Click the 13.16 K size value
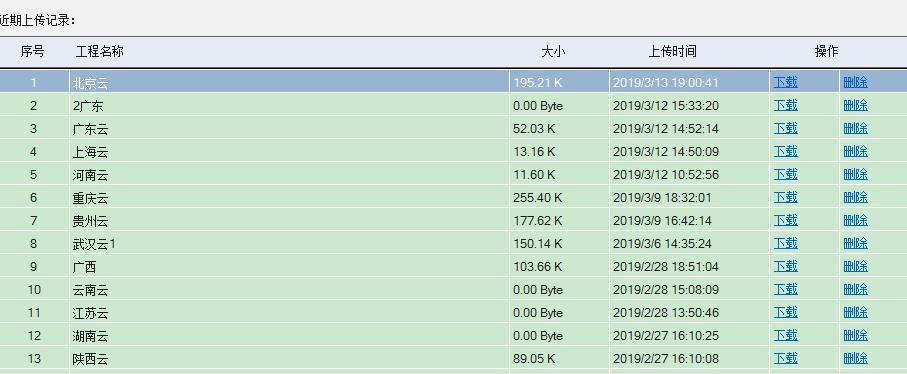The width and height of the screenshot is (907, 374). click(x=534, y=151)
